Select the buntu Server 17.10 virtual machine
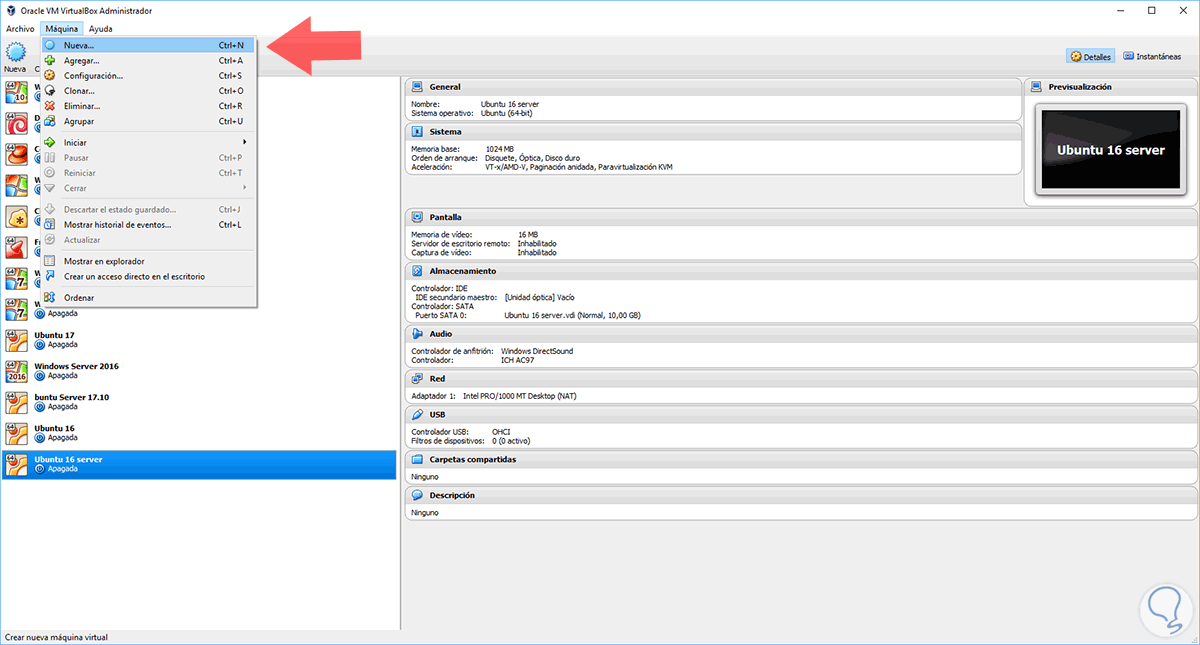Screen dimensions: 1200x645 coord(200,402)
